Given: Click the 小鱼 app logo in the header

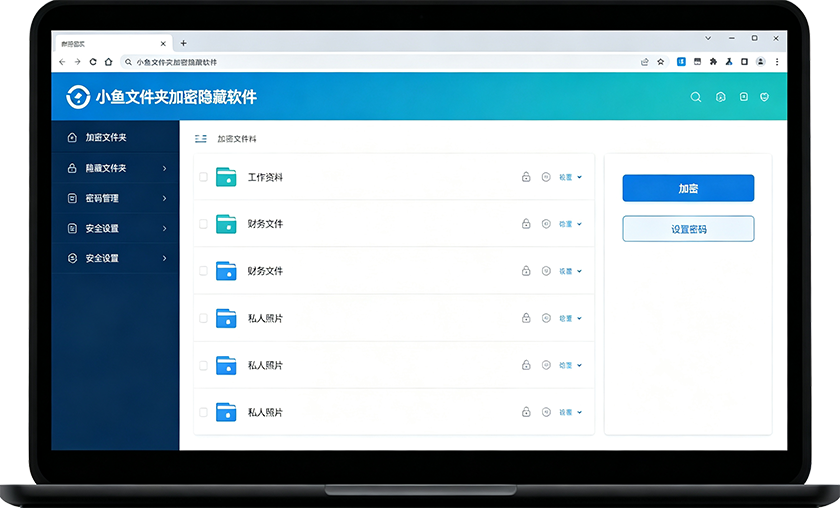Looking at the screenshot, I should point(78,97).
